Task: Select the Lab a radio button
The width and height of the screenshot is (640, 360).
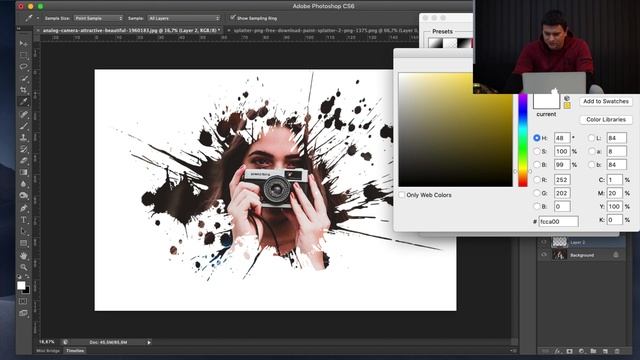Action: coord(591,151)
